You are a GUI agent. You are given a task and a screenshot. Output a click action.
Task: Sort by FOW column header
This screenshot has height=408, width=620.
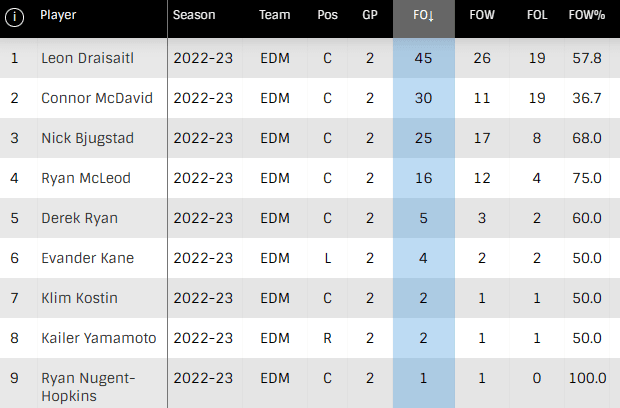click(x=482, y=16)
